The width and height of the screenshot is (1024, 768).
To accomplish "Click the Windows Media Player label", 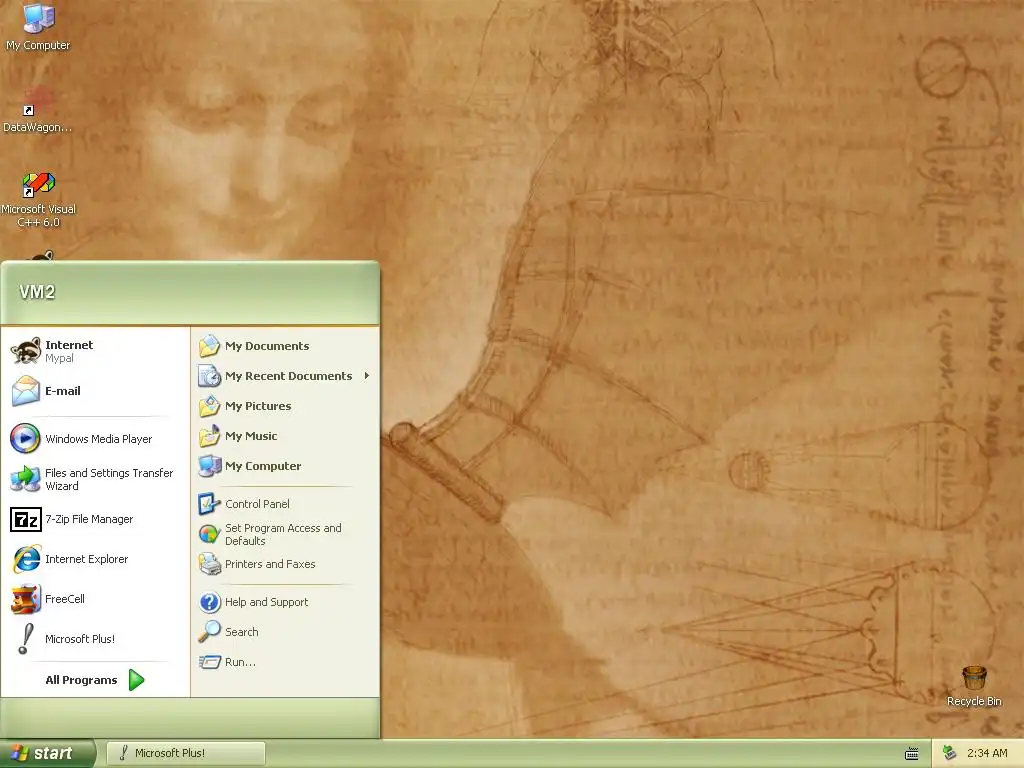I will (x=99, y=439).
